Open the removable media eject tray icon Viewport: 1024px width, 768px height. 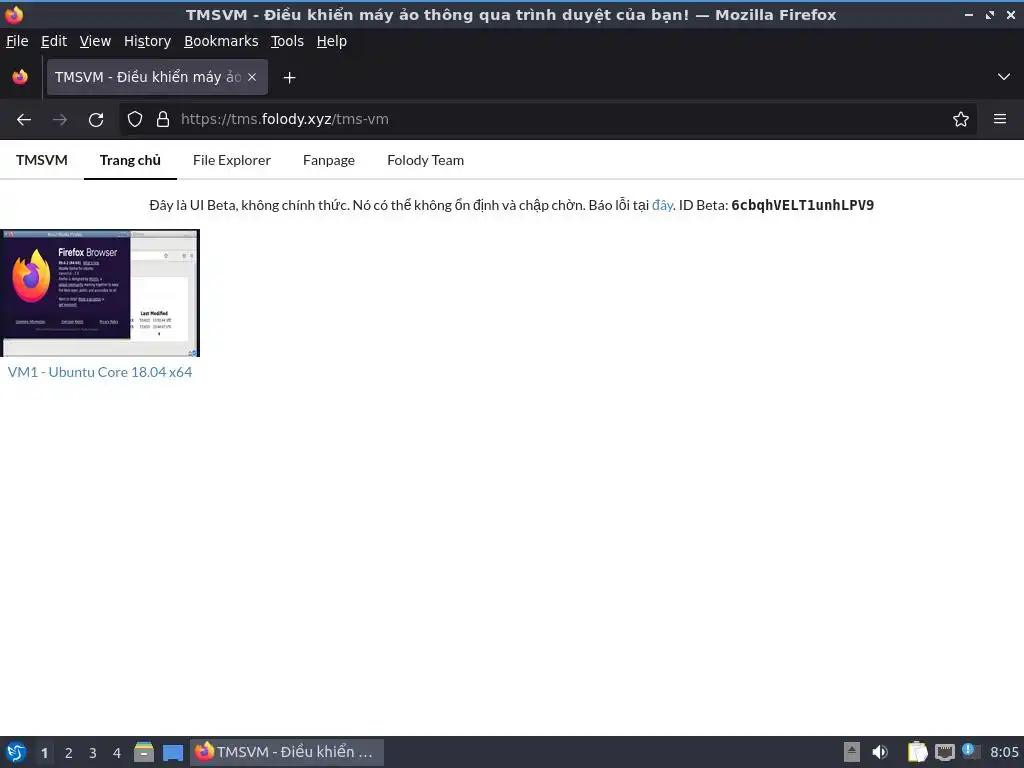coord(852,752)
